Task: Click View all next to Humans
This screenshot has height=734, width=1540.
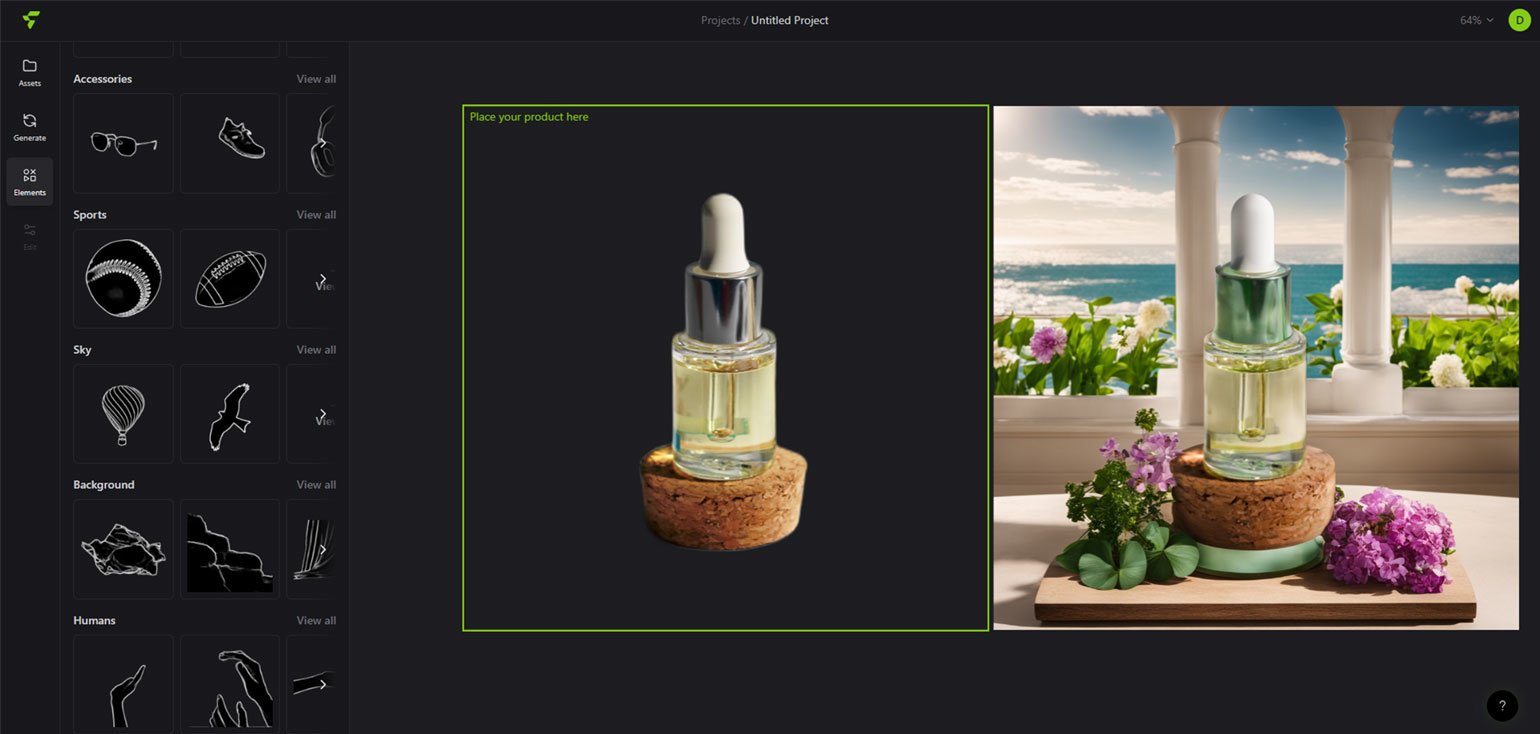Action: point(316,621)
